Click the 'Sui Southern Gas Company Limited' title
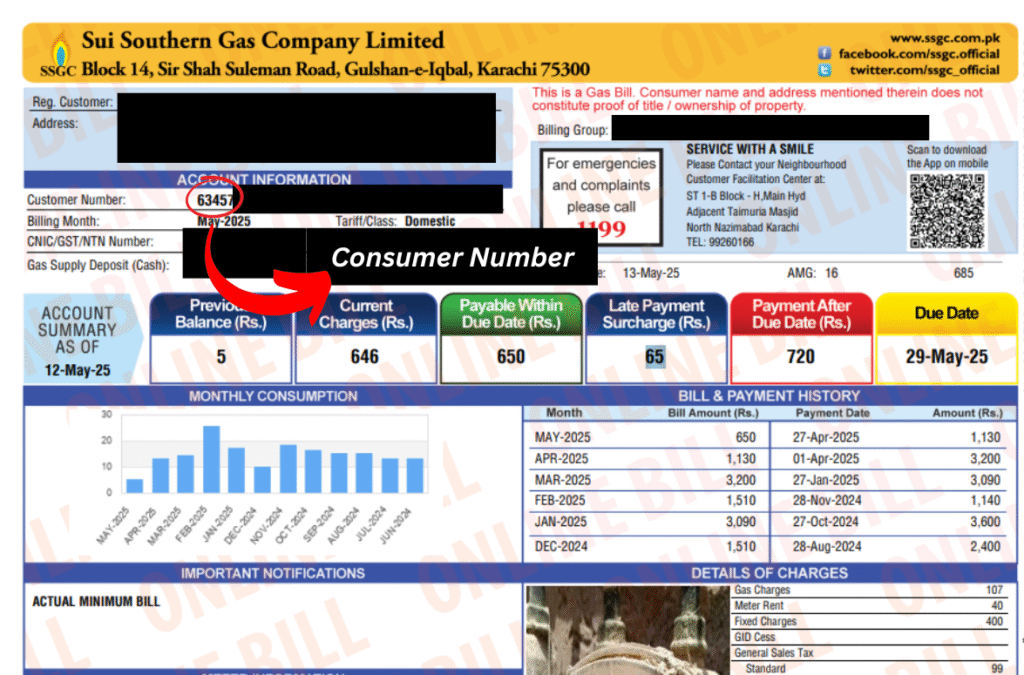This screenshot has height=675, width=1024. [263, 40]
